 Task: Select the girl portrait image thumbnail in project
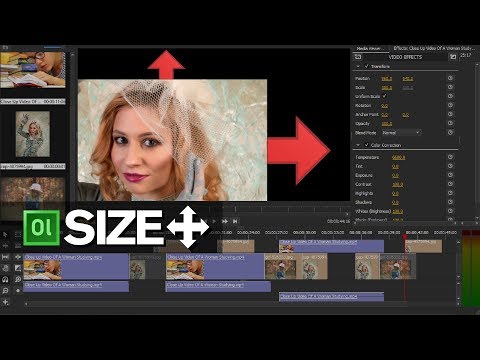tap(33, 134)
